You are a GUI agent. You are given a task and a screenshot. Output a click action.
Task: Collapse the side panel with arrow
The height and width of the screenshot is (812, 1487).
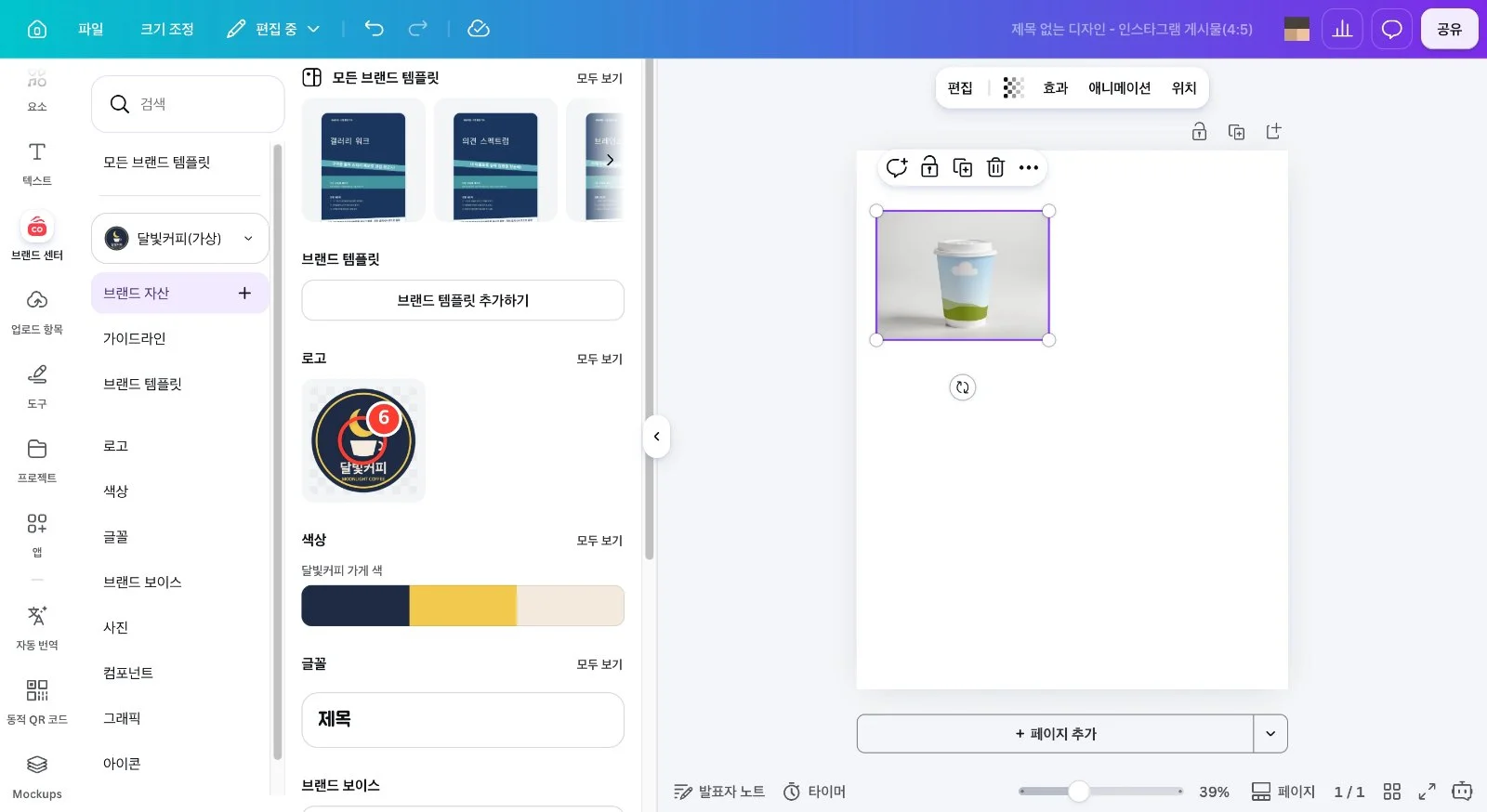(656, 437)
